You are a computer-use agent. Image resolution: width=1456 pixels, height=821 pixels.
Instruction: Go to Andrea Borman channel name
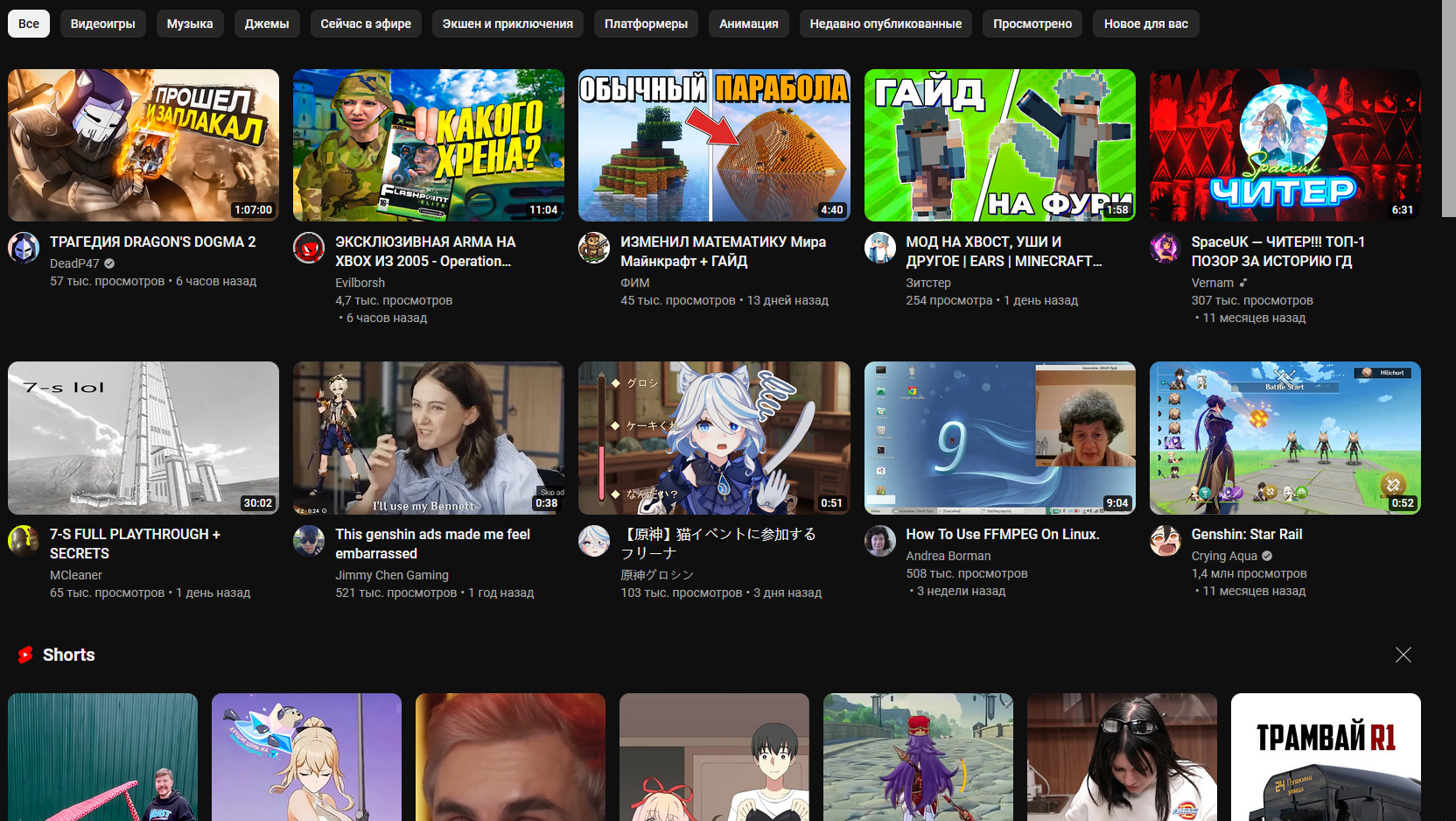coord(948,556)
